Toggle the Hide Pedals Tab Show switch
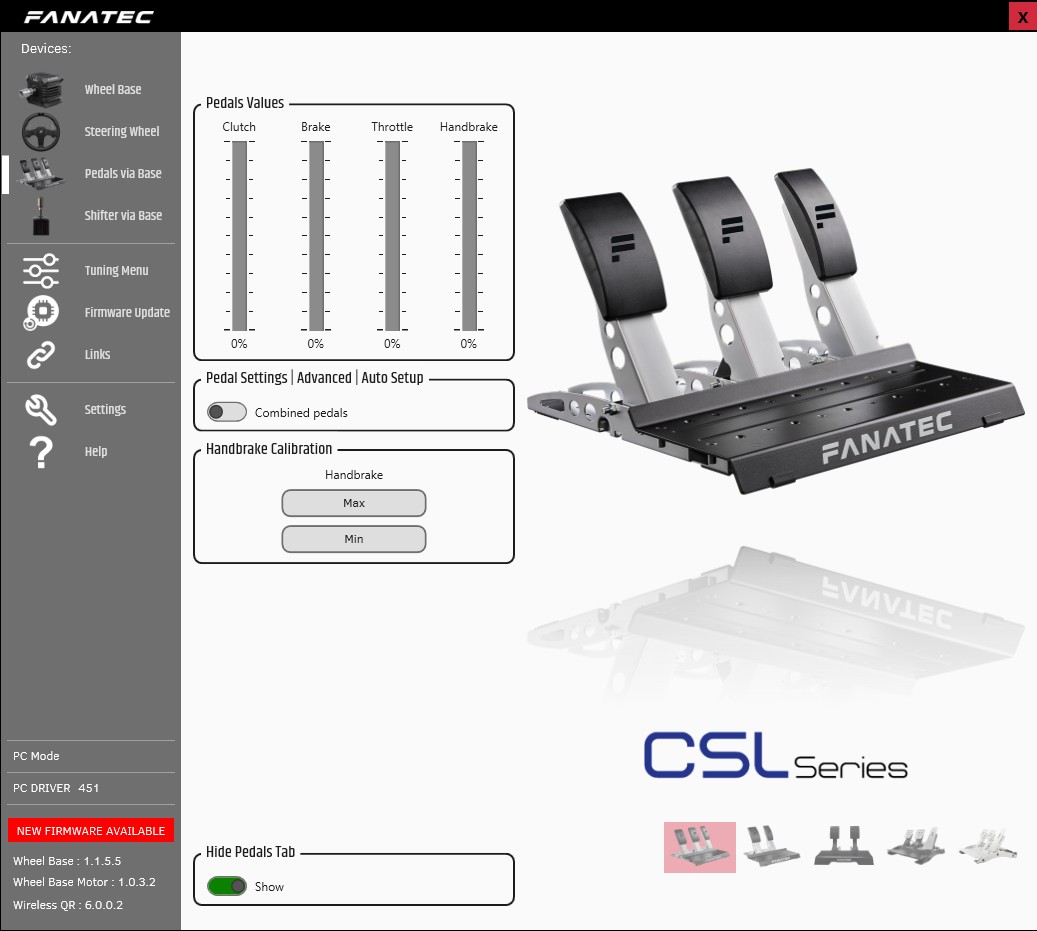The height and width of the screenshot is (931, 1037). tap(227, 886)
